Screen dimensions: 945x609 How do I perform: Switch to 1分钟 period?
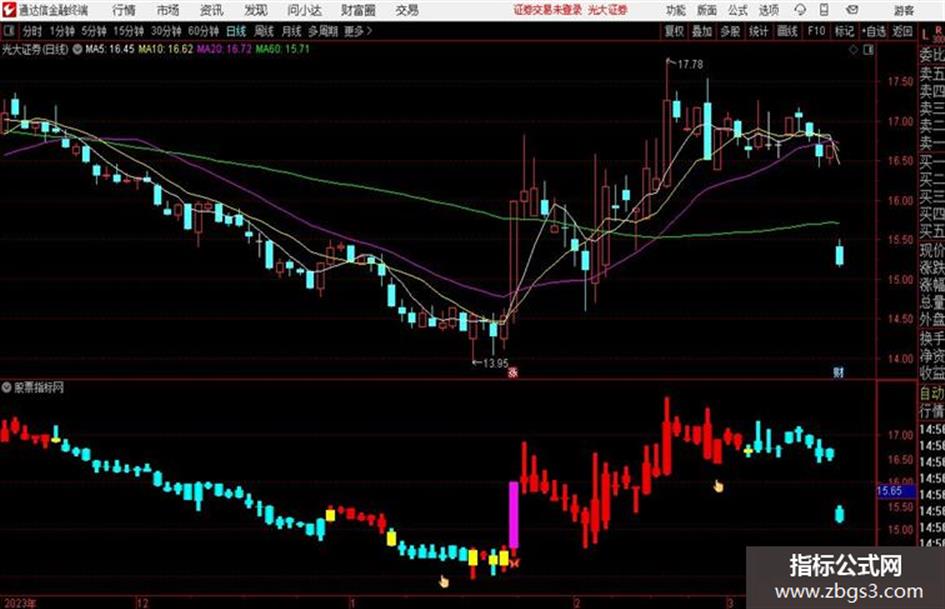(62, 31)
